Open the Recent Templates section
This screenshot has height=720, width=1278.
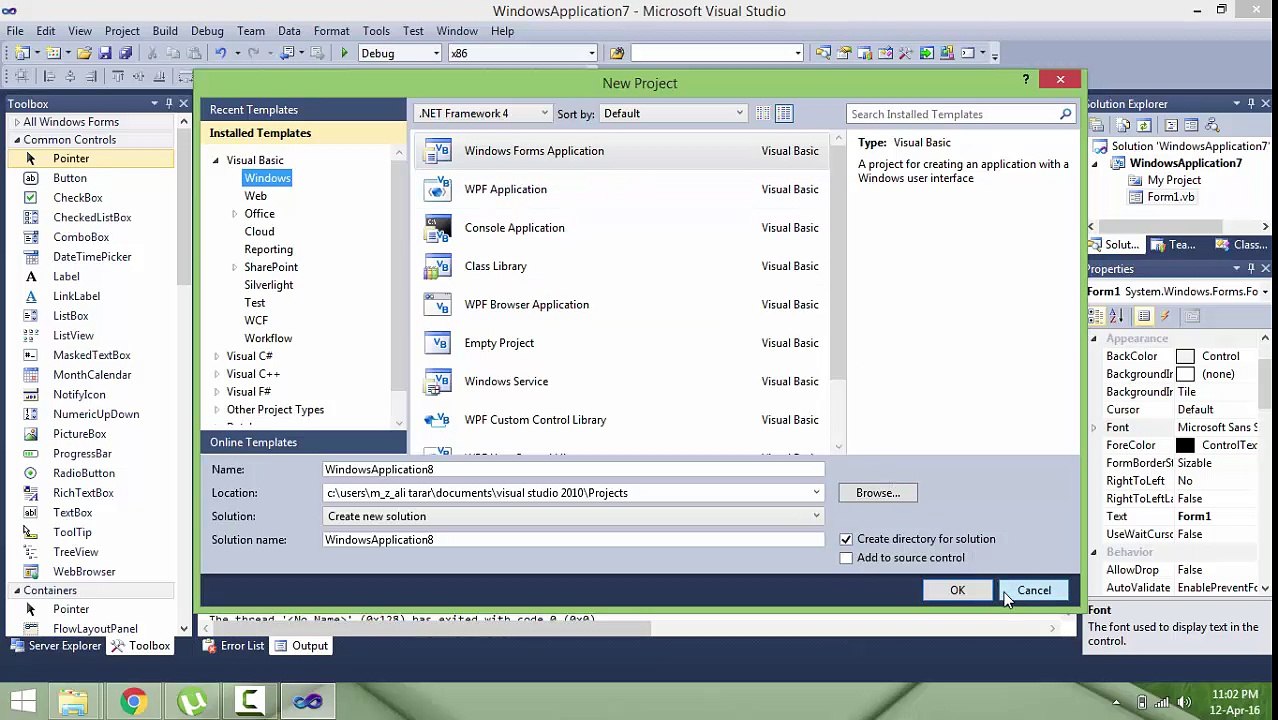pyautogui.click(x=304, y=110)
